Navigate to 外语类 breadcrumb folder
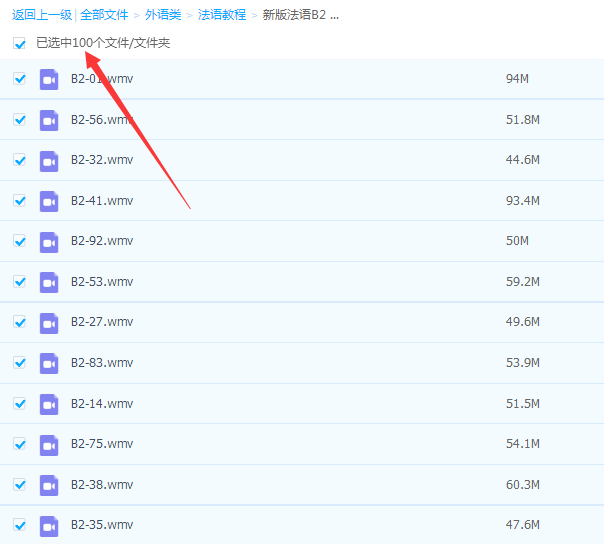The image size is (604, 544). (x=164, y=15)
